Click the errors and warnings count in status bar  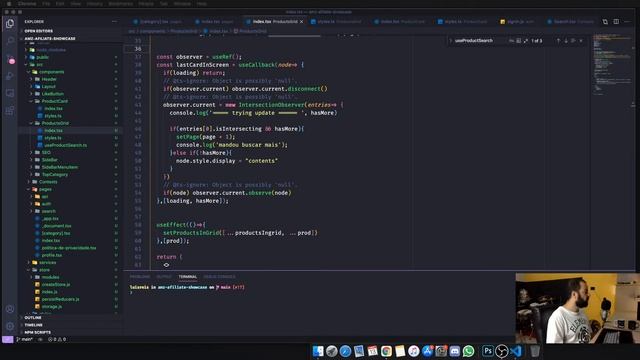57,339
